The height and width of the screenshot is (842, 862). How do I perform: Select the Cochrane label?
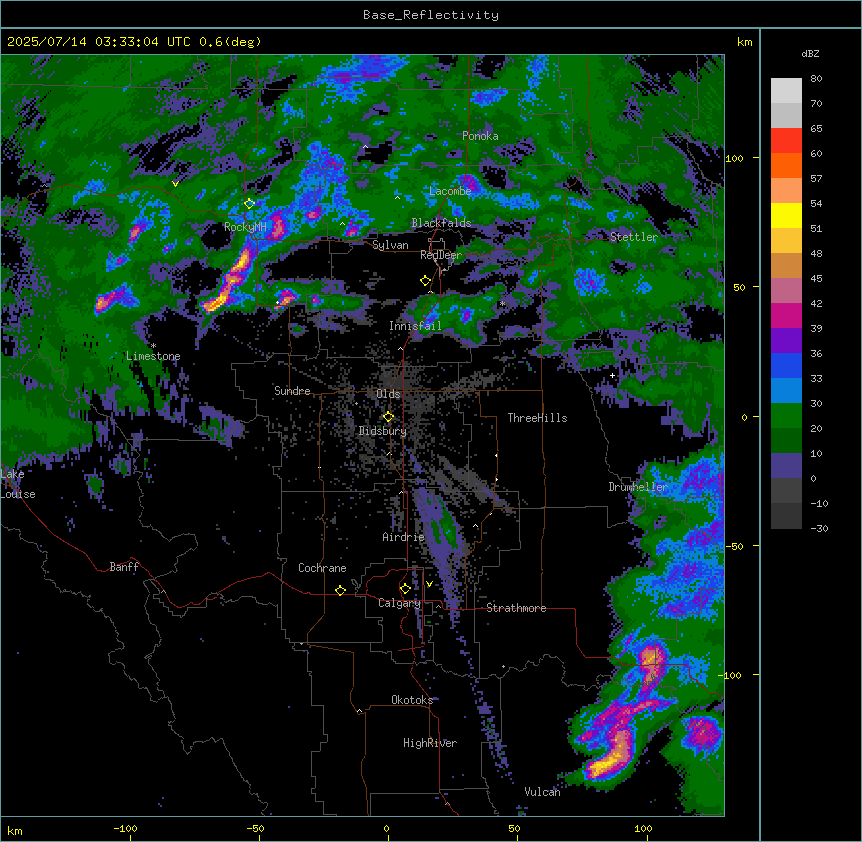coord(322,568)
